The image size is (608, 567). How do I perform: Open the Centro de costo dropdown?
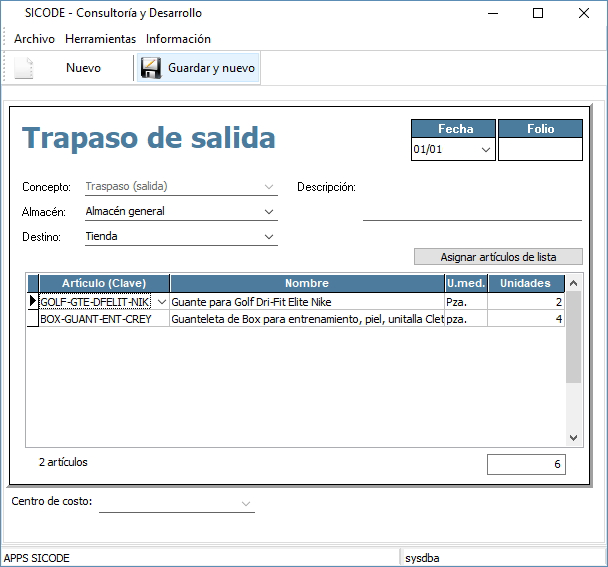tap(246, 504)
